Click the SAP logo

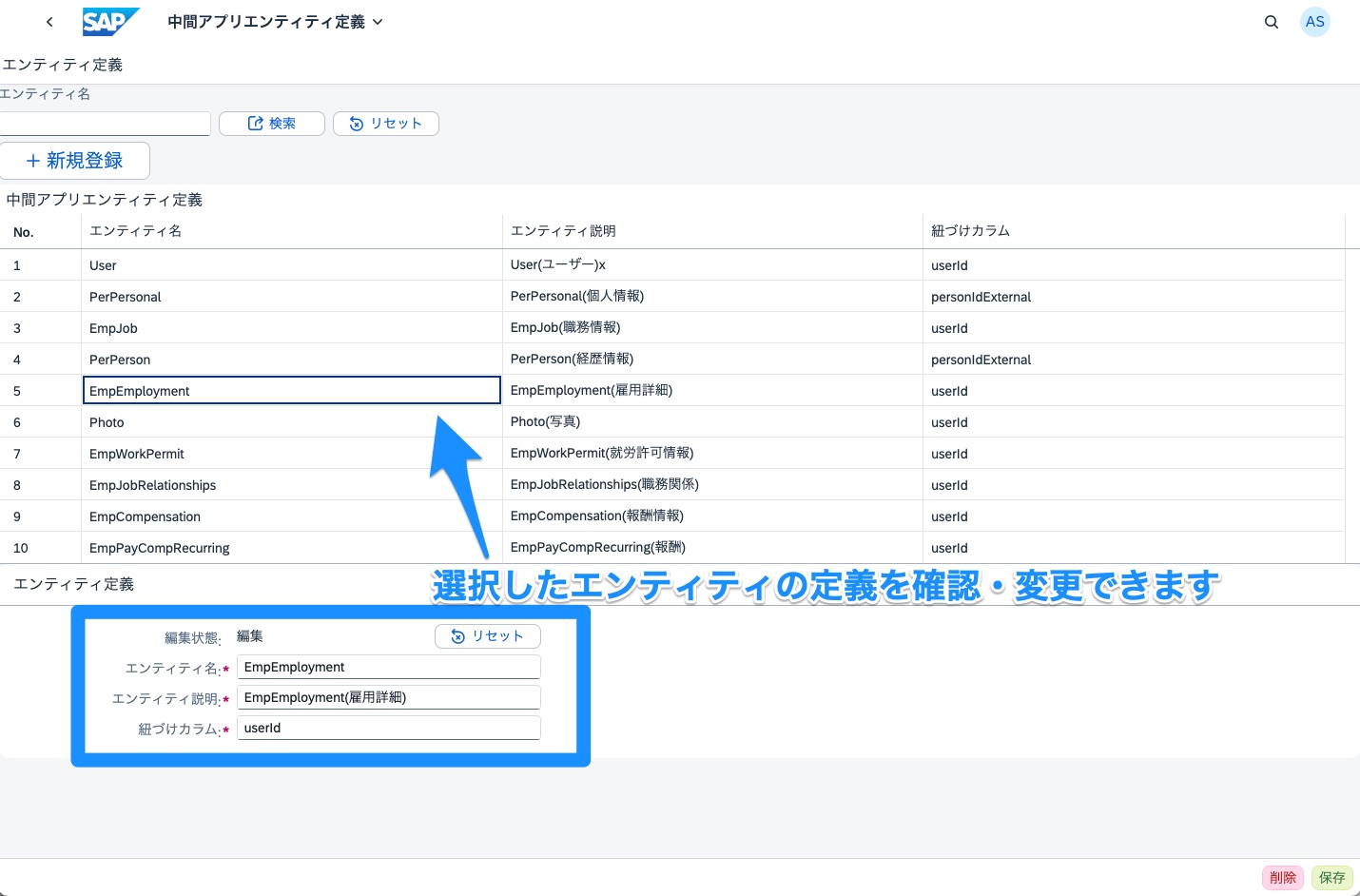coord(110,22)
